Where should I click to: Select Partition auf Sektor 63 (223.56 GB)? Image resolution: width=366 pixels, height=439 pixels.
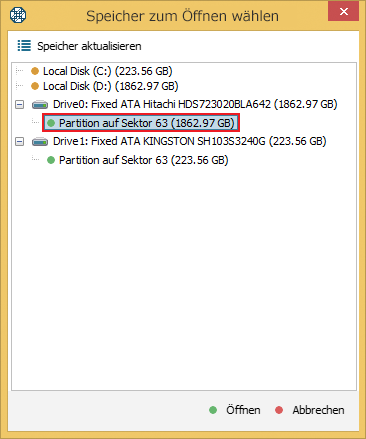click(x=144, y=160)
